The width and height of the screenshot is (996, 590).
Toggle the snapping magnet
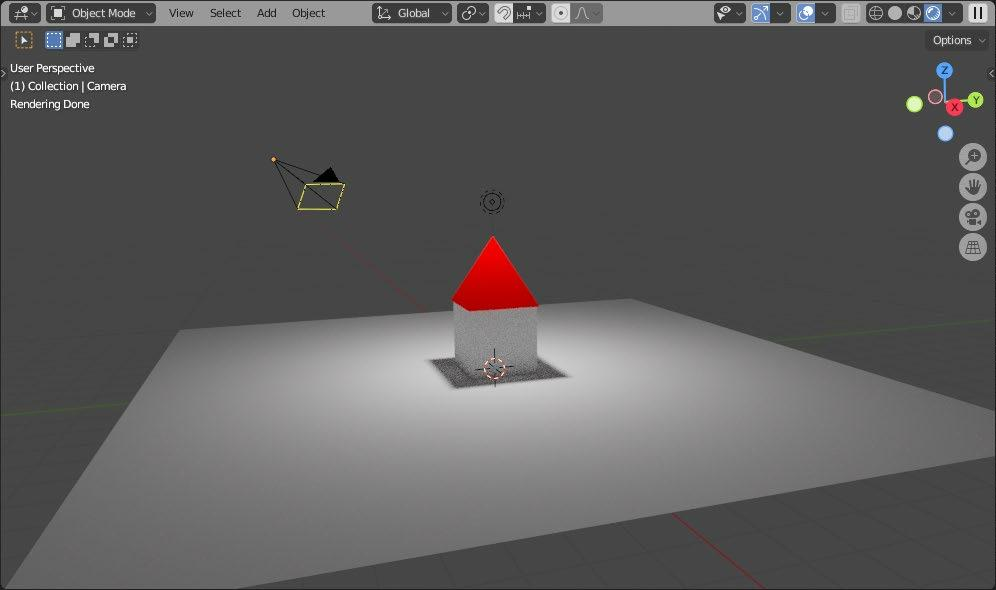pyautogui.click(x=504, y=13)
